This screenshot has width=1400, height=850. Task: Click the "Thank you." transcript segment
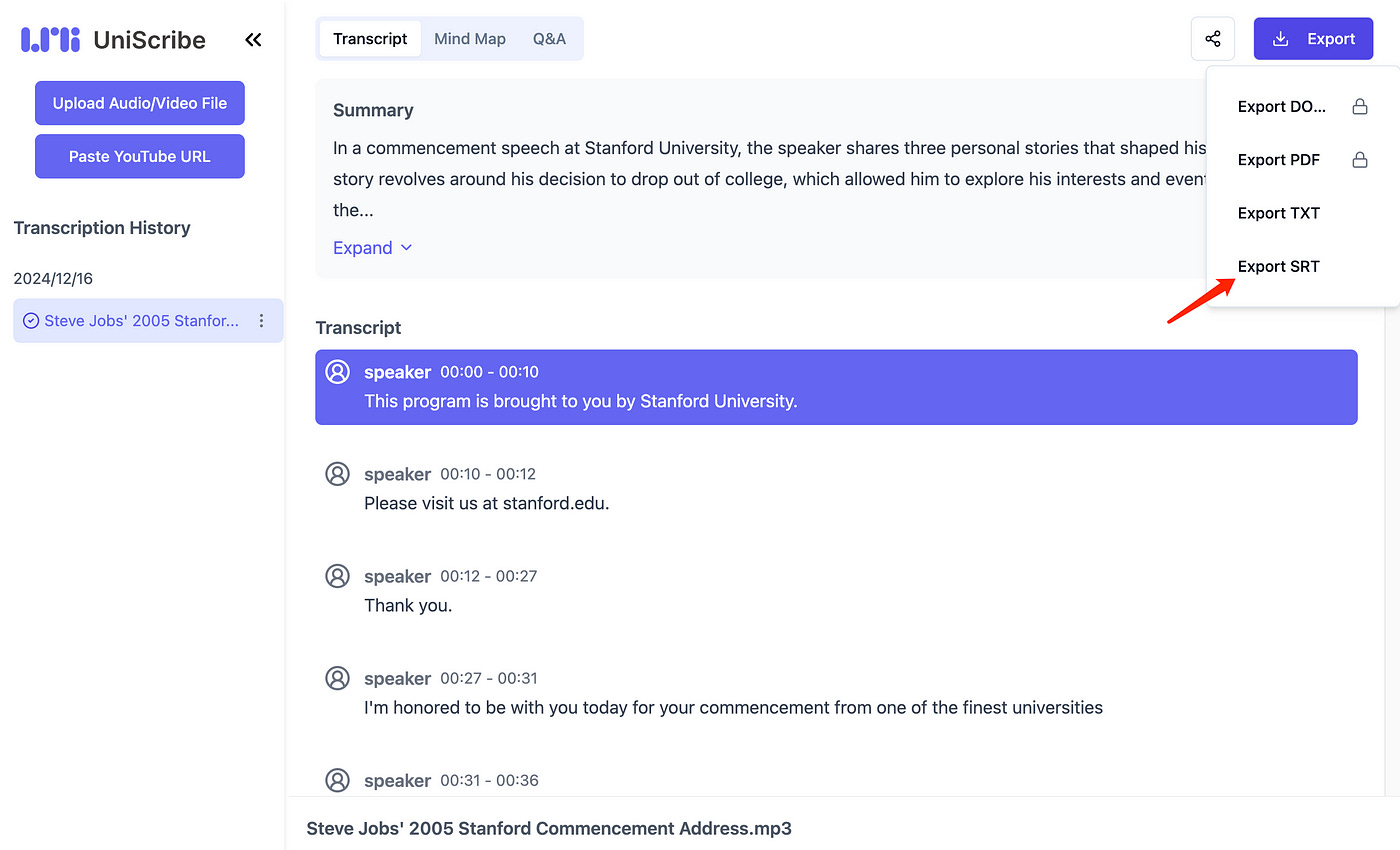coord(408,605)
